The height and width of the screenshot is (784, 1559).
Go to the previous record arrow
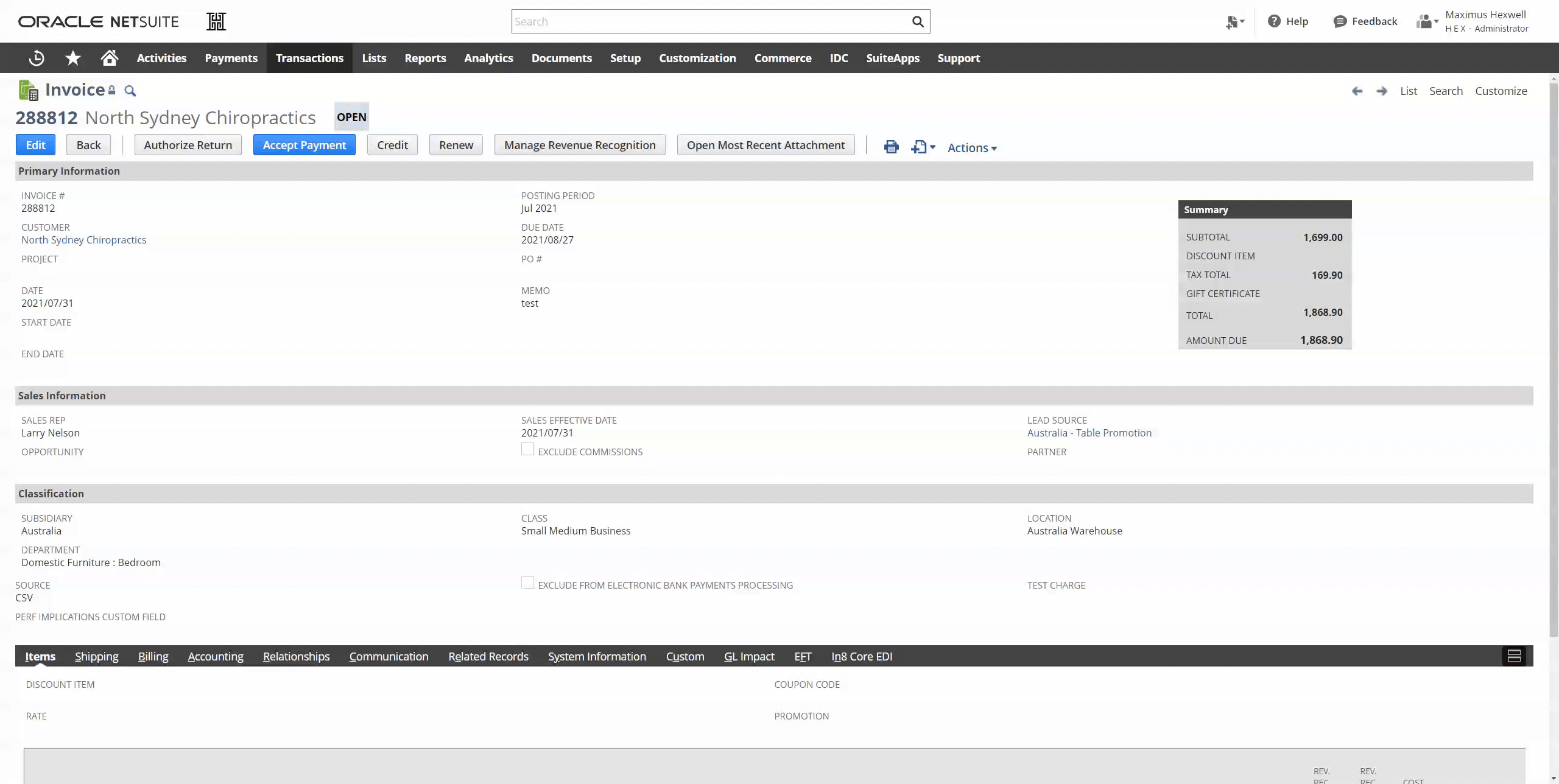(x=1357, y=91)
